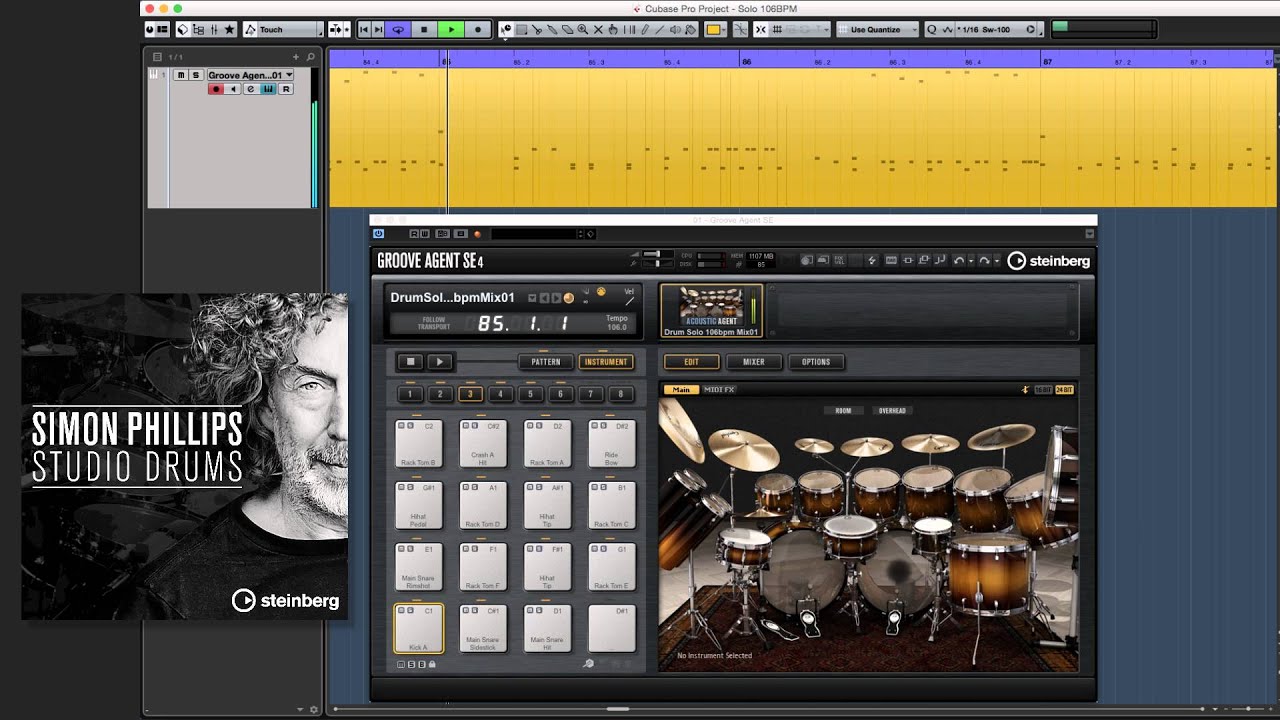Toggle the Groove Agent plugin power button
Image resolution: width=1280 pixels, height=720 pixels.
coord(378,234)
